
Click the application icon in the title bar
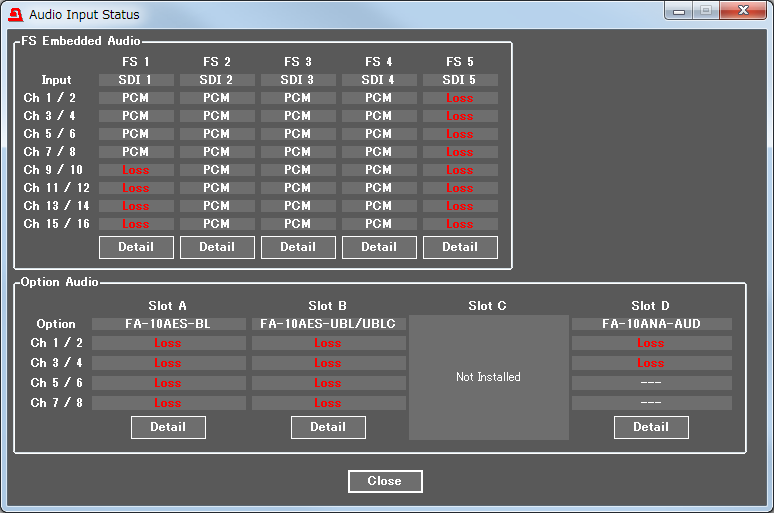coord(15,15)
